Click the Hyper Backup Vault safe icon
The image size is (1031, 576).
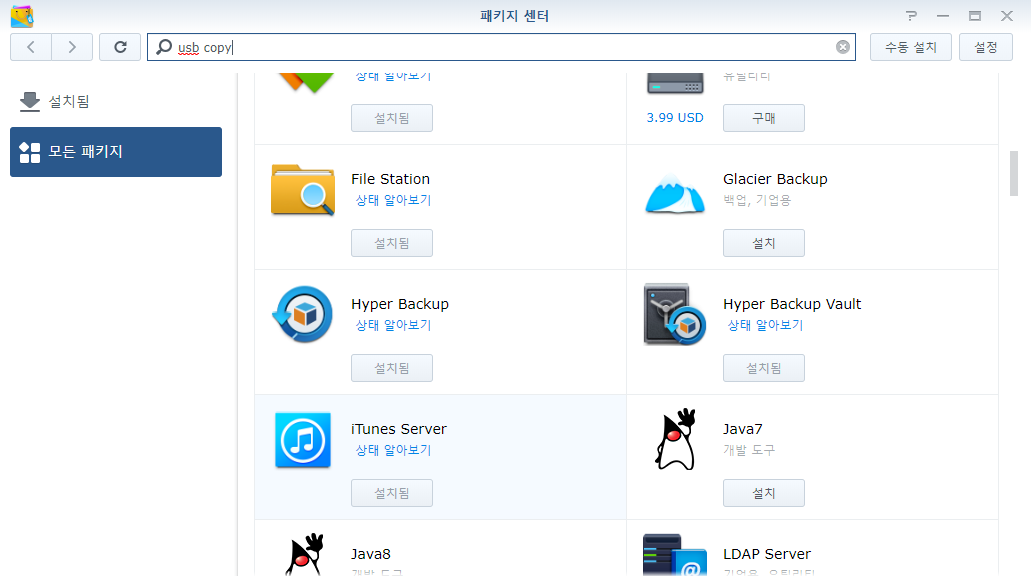click(675, 314)
